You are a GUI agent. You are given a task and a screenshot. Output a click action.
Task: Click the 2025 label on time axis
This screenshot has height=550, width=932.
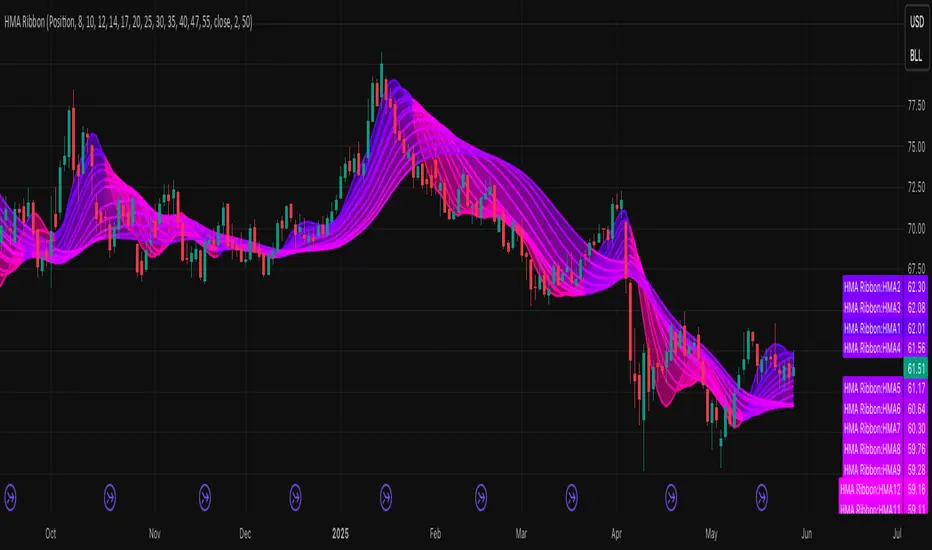pos(340,534)
